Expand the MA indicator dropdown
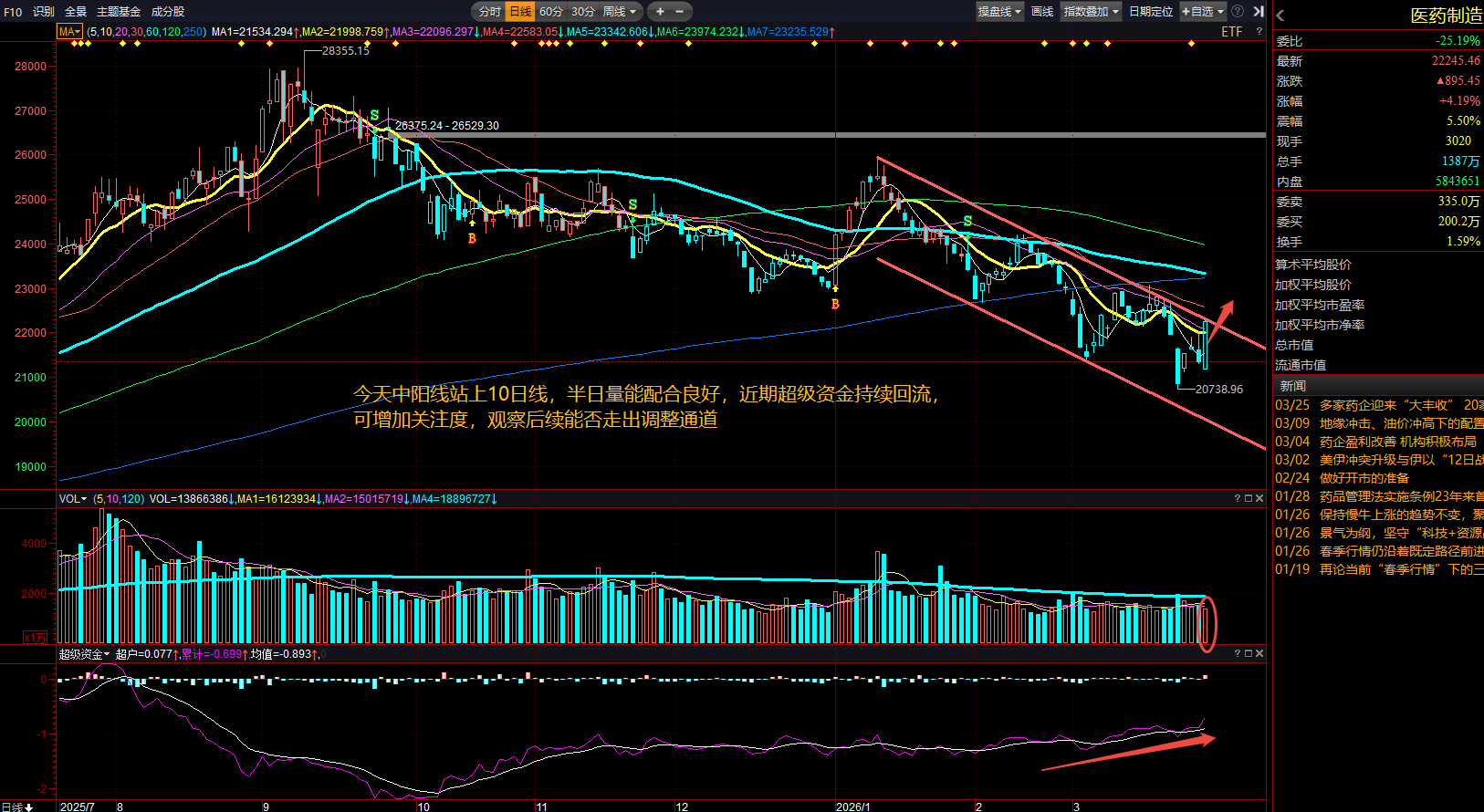 70,32
